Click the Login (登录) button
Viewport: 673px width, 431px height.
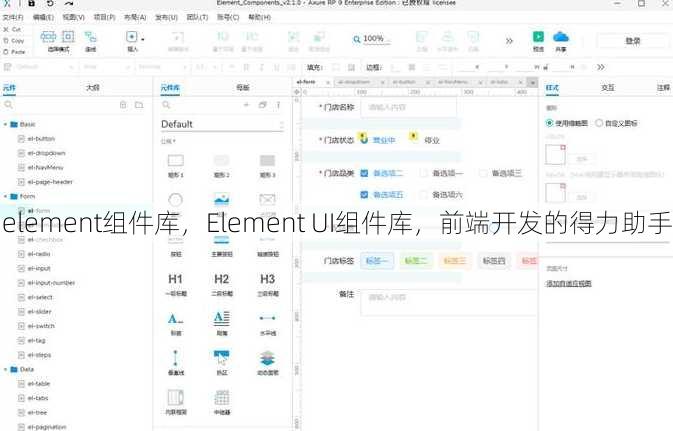pyautogui.click(x=633, y=41)
